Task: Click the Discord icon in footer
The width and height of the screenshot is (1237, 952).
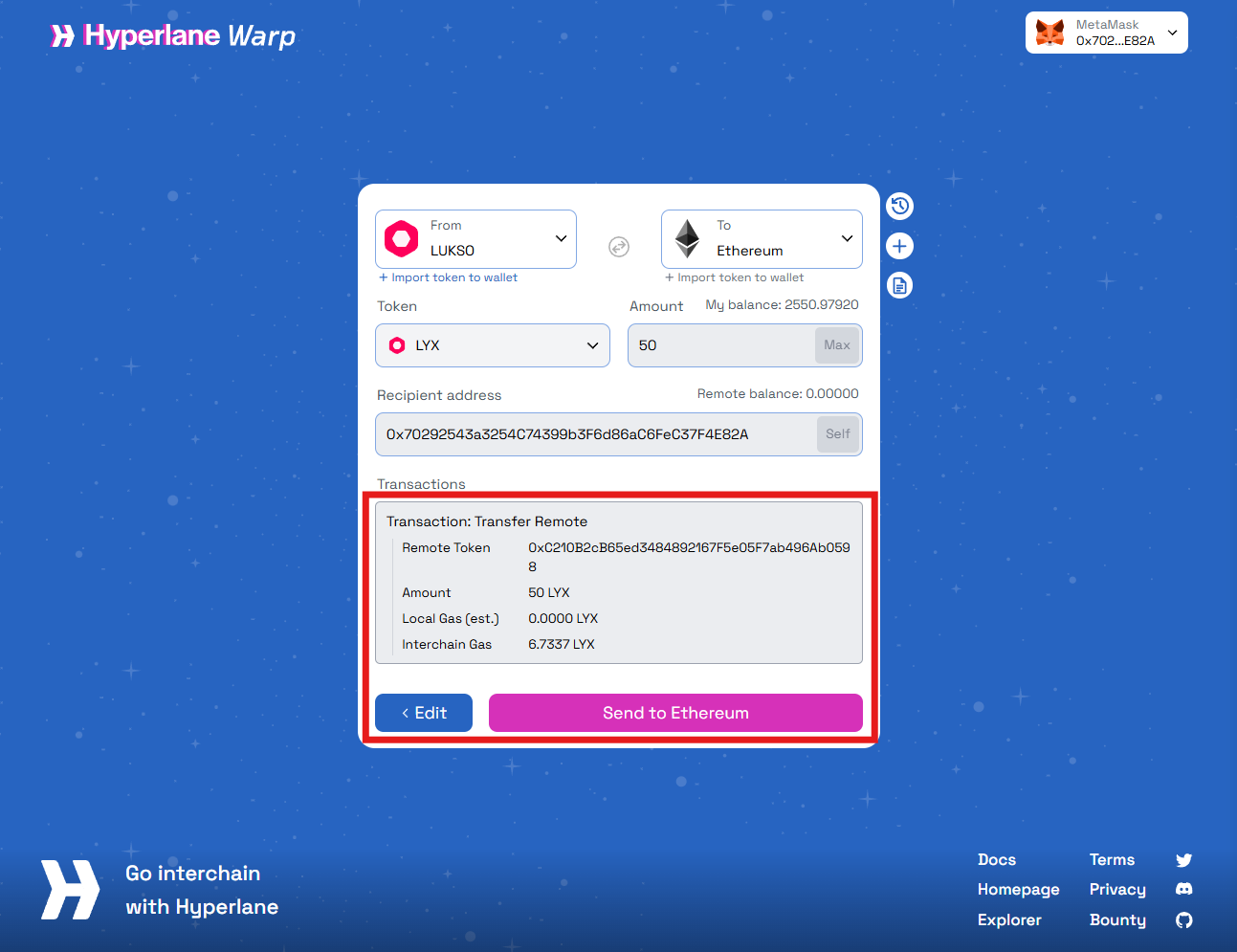Action: [x=1183, y=889]
